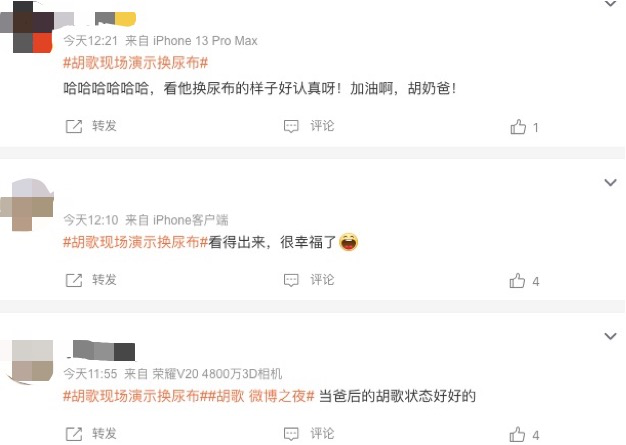Viewport: 626px width, 445px height.
Task: Click the repost icon on the 12:21 post
Action: 74,127
